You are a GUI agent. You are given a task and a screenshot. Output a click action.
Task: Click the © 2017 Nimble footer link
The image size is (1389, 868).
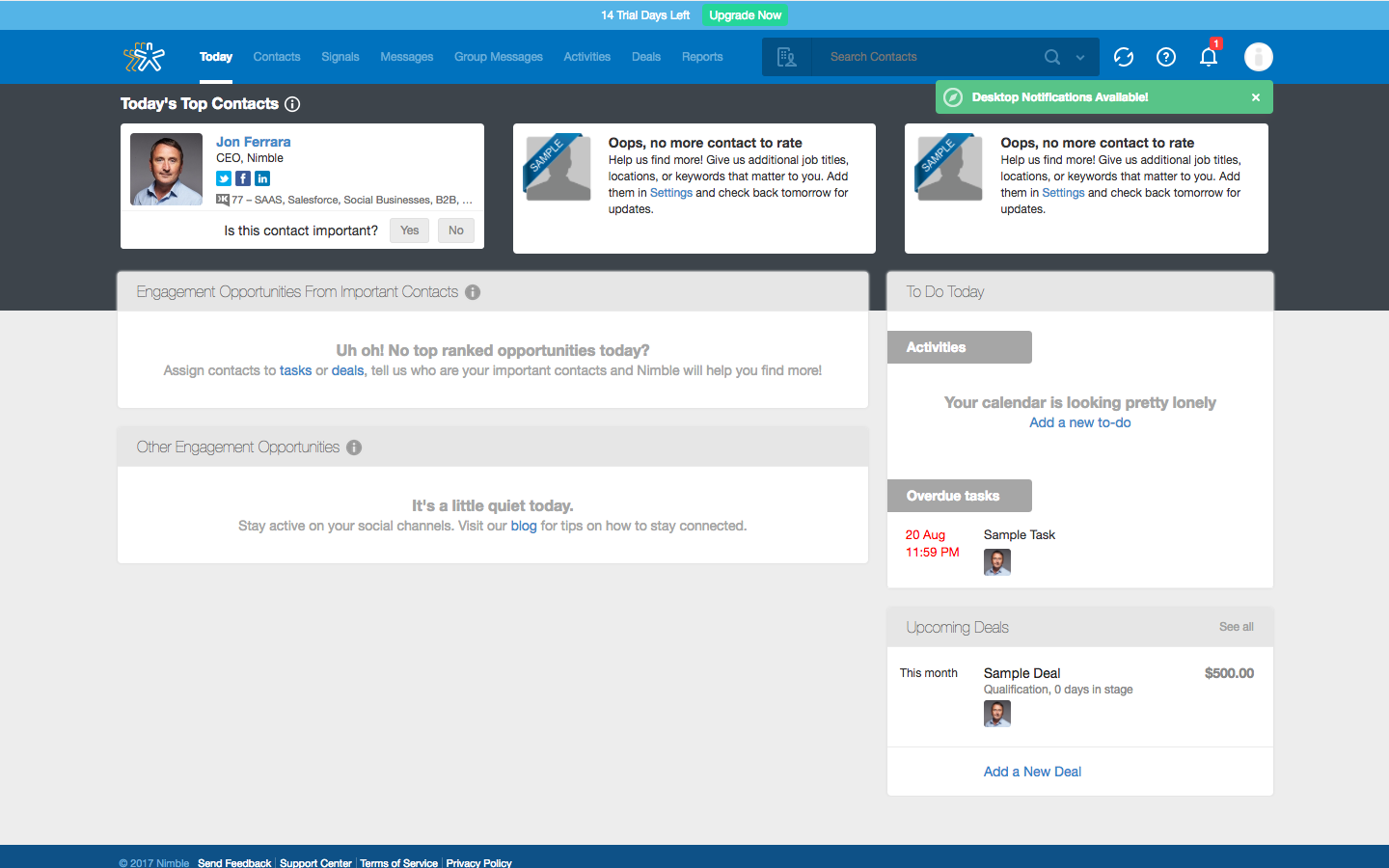[x=154, y=863]
